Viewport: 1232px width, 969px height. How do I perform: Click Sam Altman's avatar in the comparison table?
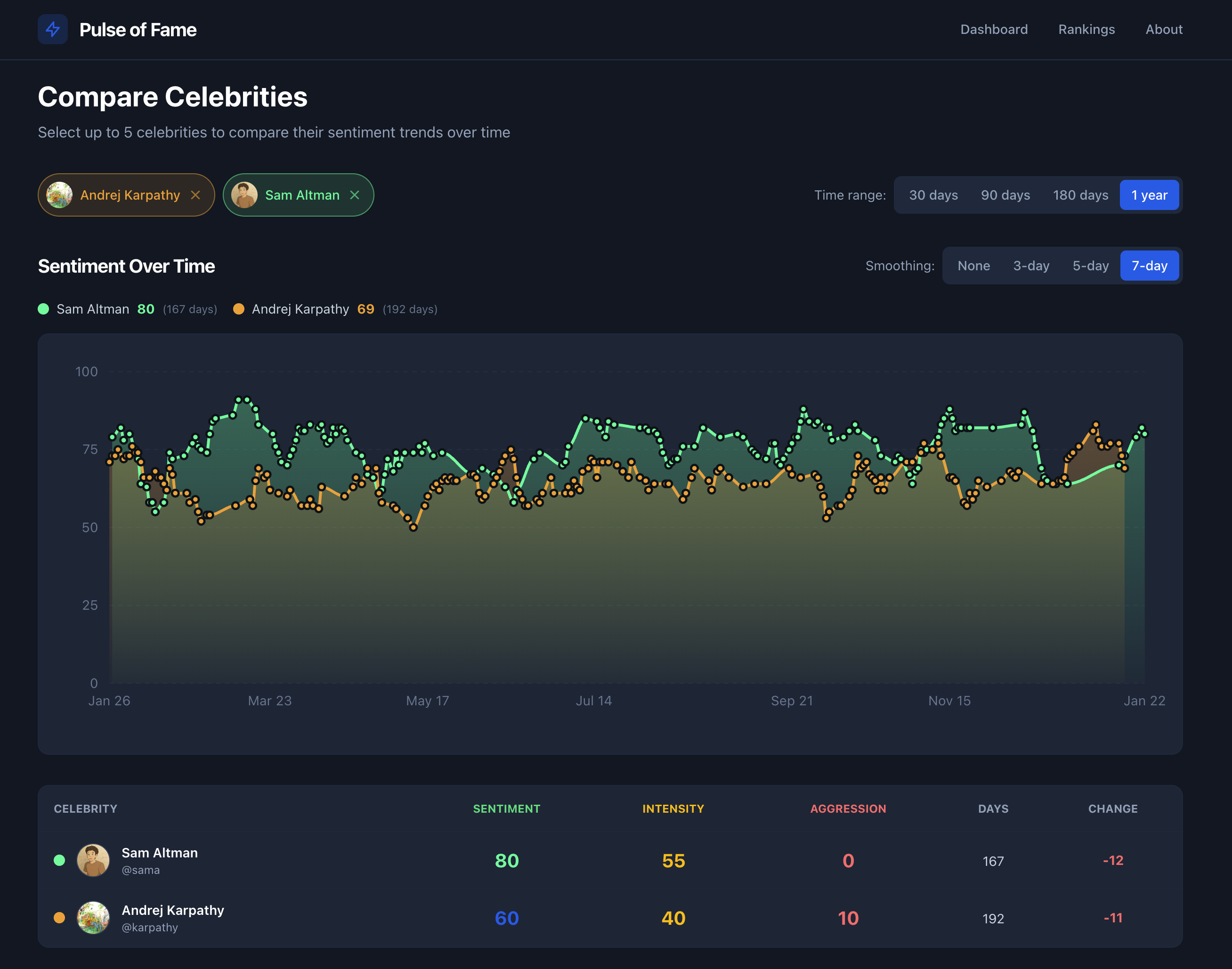pyautogui.click(x=93, y=860)
